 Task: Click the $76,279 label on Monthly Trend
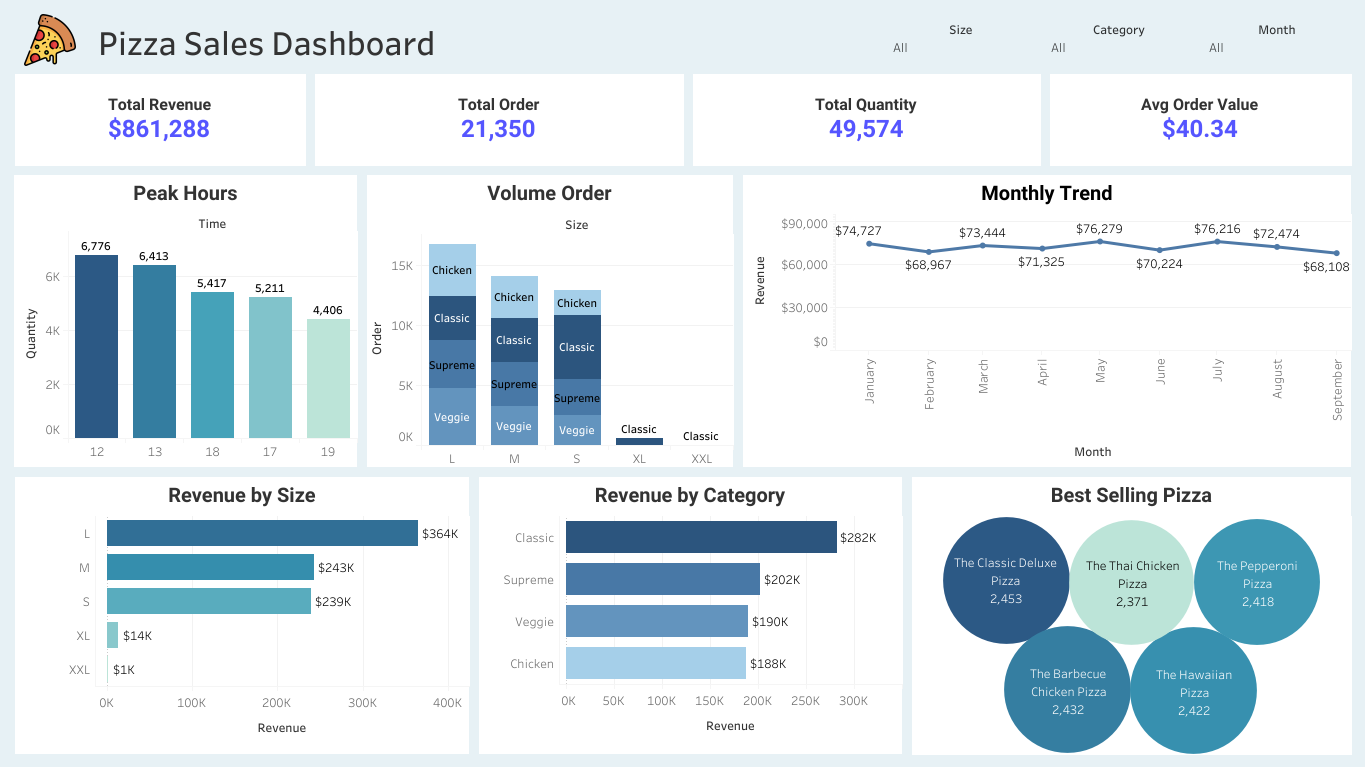1099,229
